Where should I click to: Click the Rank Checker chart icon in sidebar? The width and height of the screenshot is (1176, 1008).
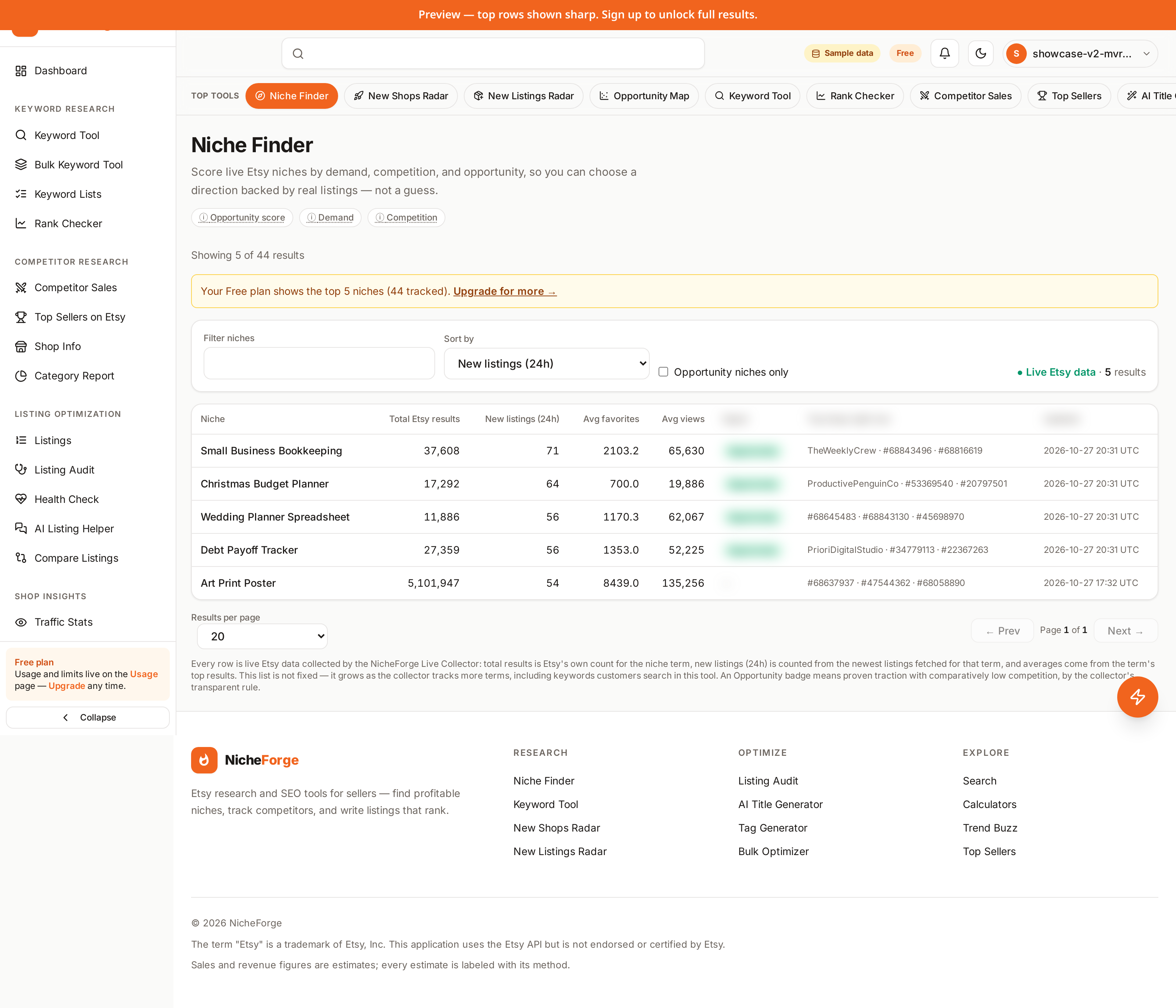point(21,224)
